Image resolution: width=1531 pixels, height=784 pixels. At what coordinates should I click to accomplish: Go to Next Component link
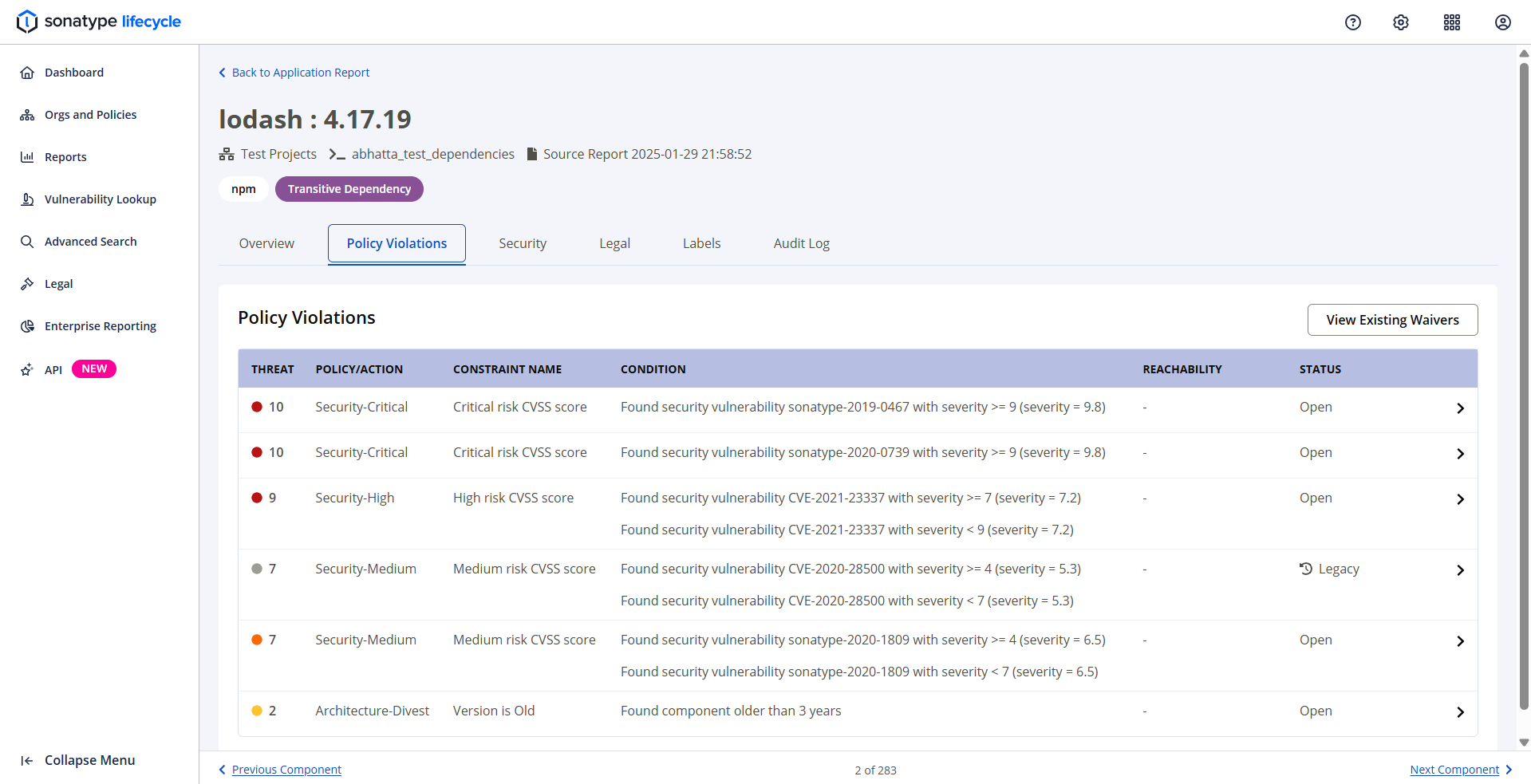point(1454,770)
